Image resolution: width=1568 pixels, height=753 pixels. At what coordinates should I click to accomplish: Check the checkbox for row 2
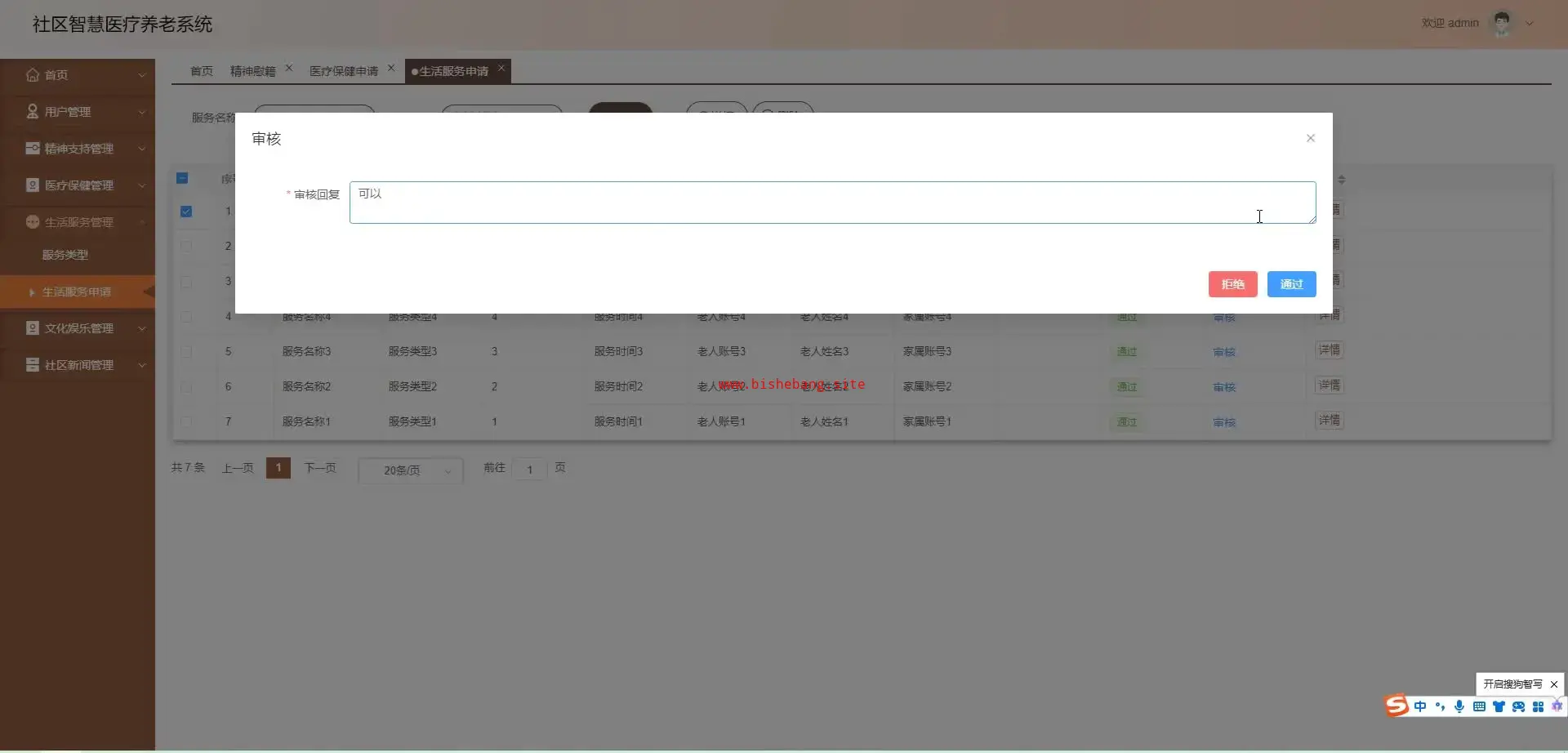point(186,246)
